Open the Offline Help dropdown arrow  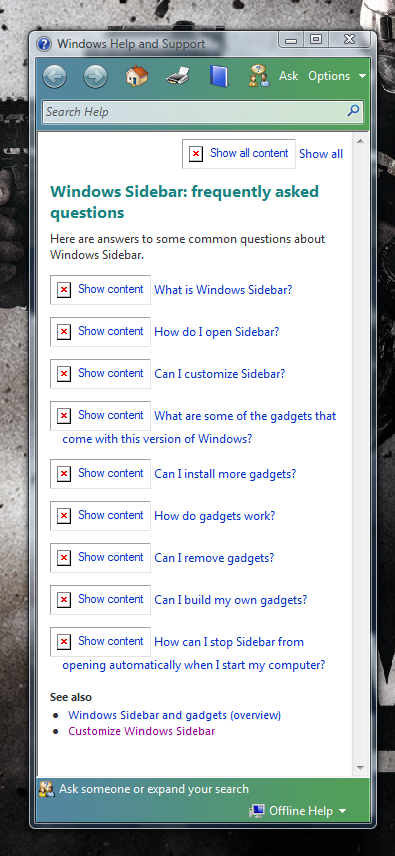tap(343, 811)
